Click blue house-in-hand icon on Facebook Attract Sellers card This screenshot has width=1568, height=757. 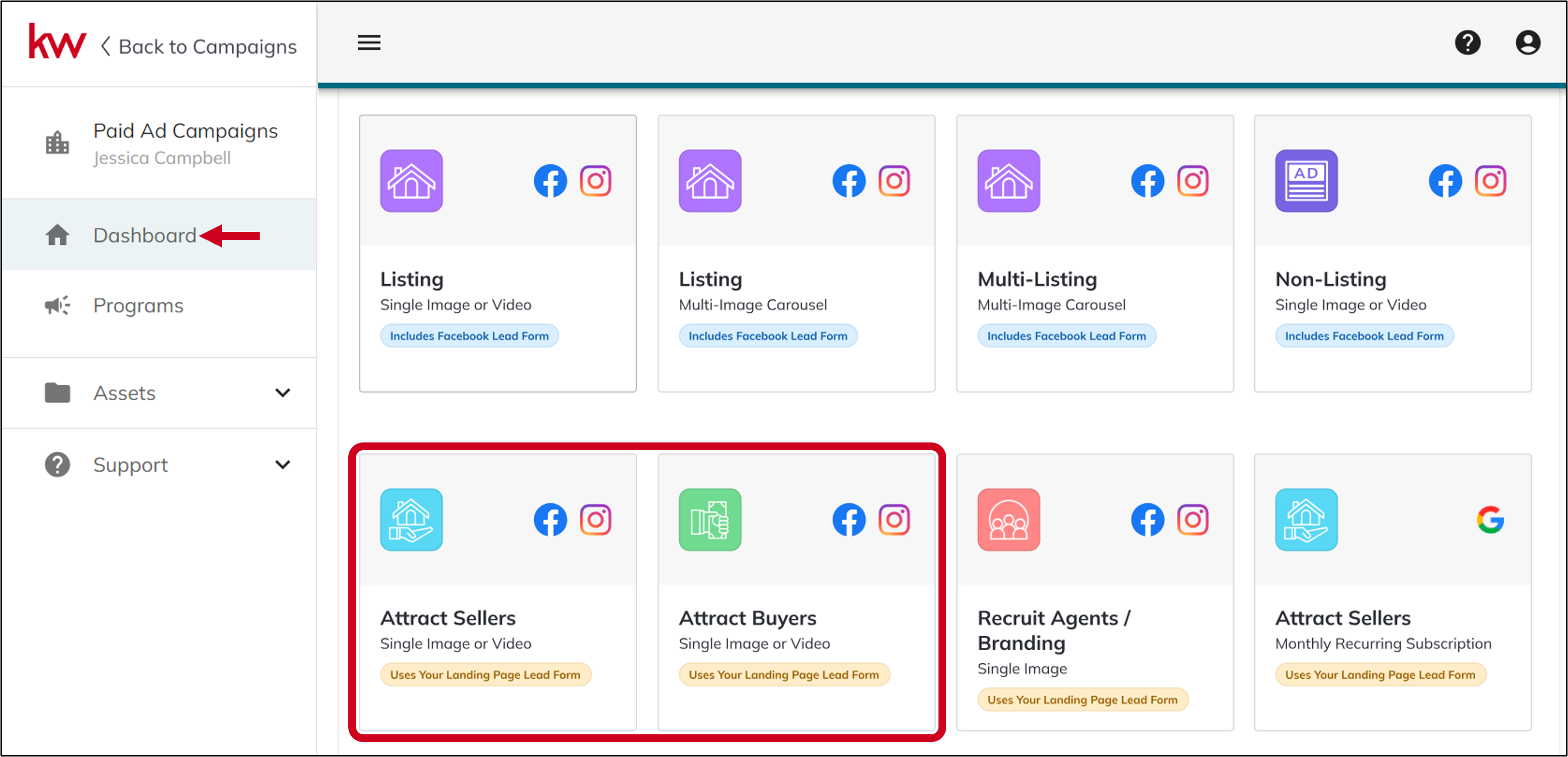click(411, 519)
